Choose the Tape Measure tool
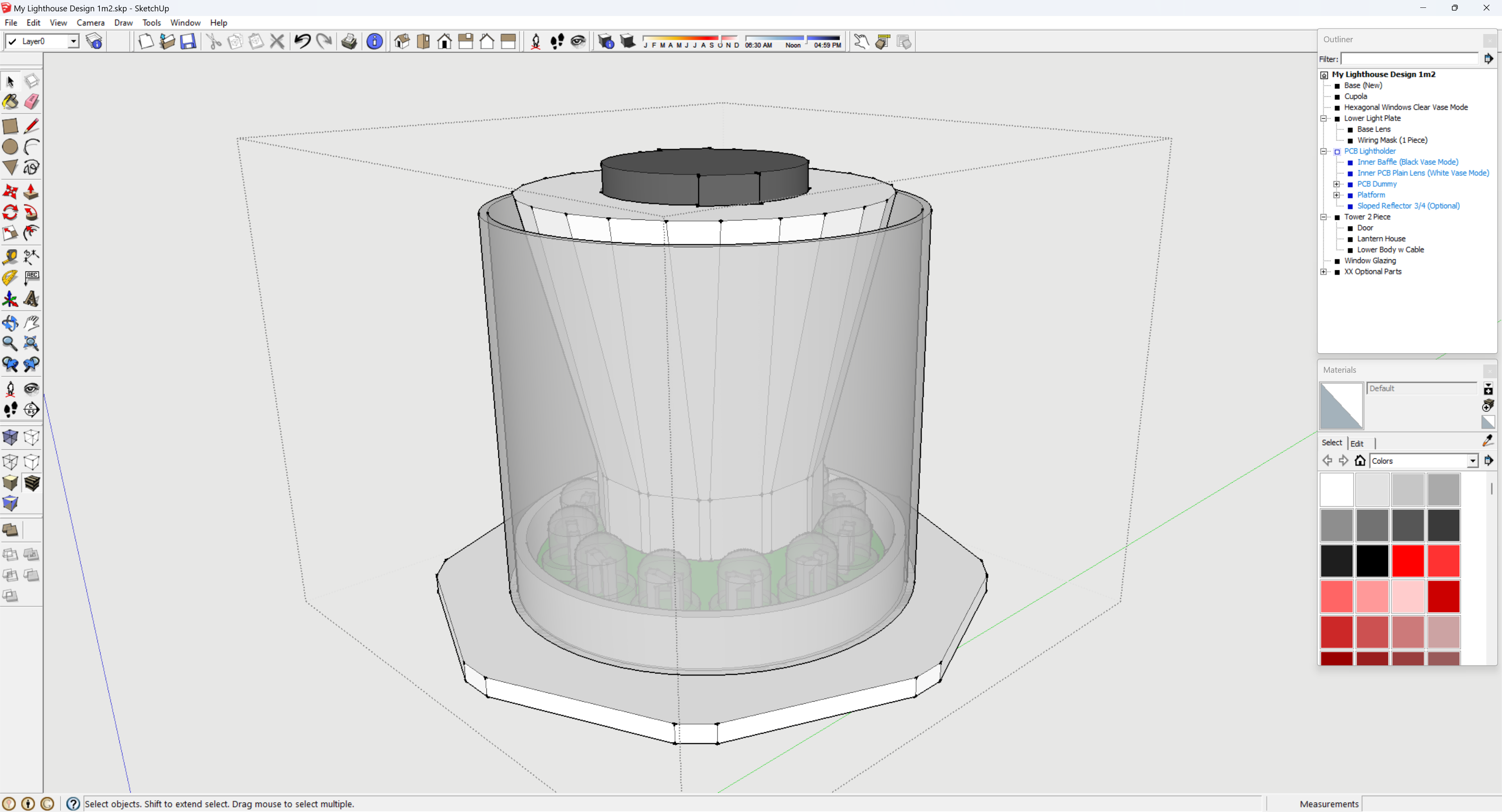This screenshot has width=1502, height=812. coord(10,257)
